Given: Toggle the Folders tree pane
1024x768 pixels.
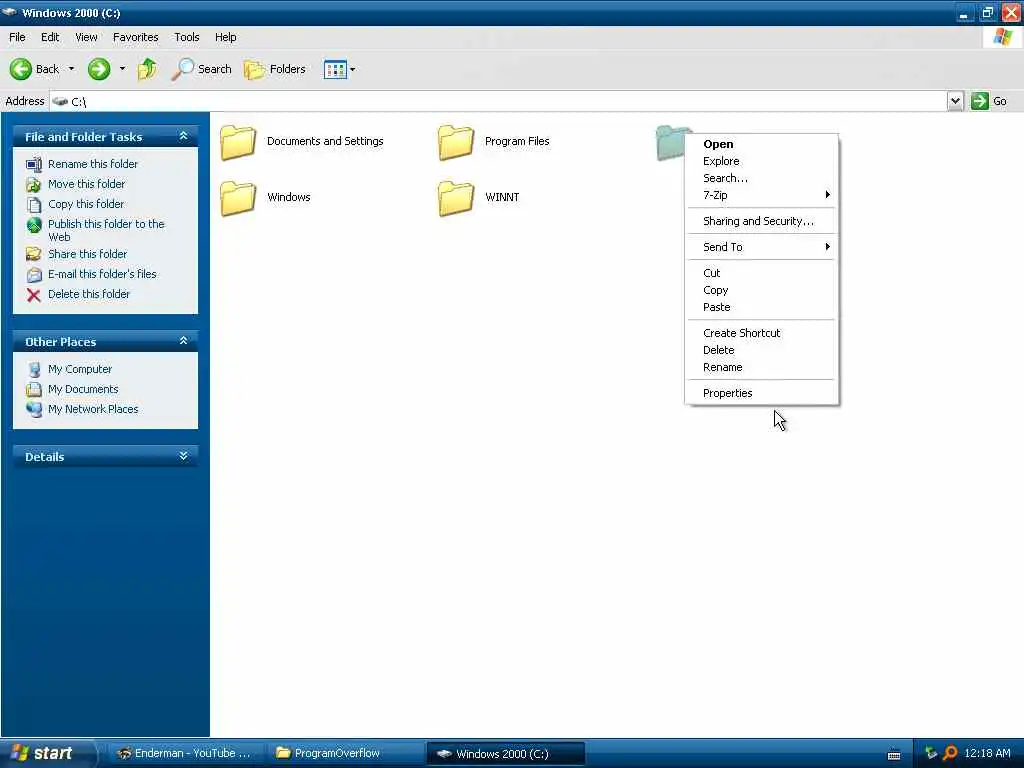Looking at the screenshot, I should coord(275,69).
